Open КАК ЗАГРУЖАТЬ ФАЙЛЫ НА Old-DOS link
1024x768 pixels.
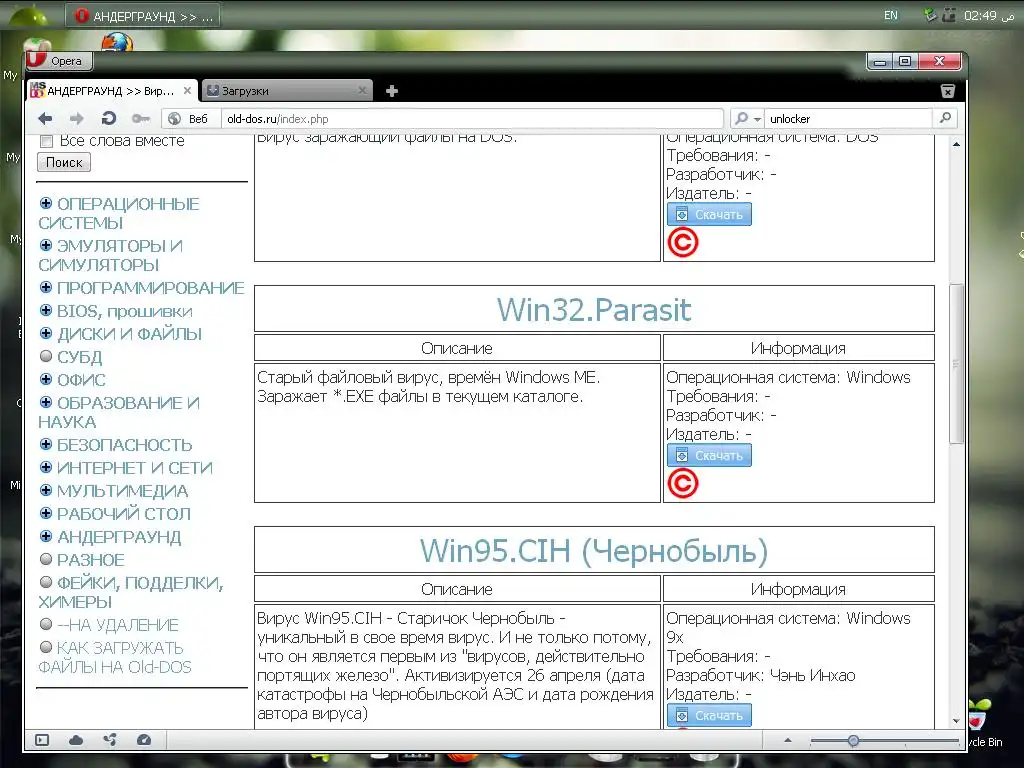click(114, 657)
